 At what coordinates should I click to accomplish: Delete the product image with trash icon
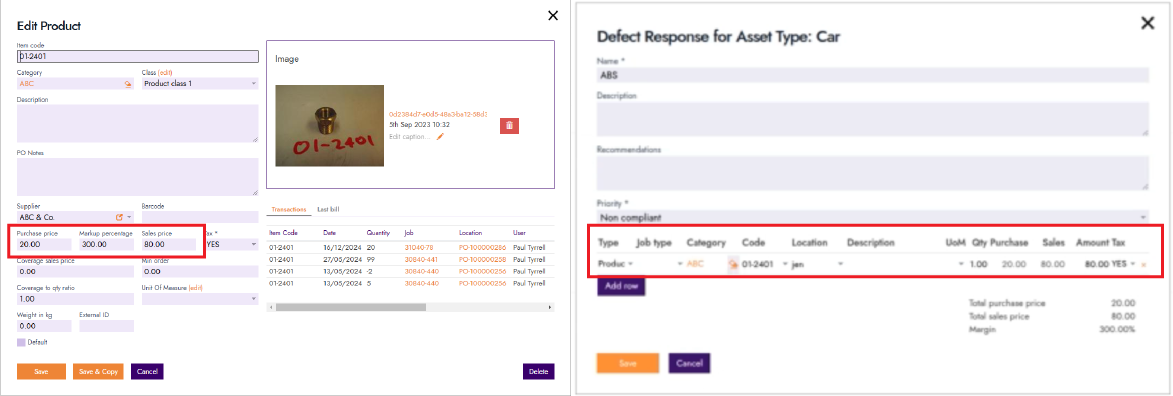click(x=509, y=126)
